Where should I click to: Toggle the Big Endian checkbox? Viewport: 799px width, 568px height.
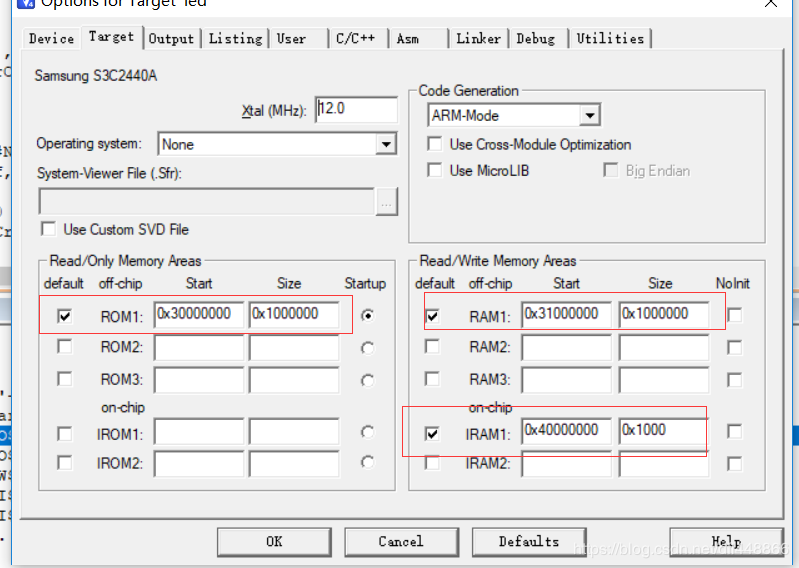coord(610,170)
